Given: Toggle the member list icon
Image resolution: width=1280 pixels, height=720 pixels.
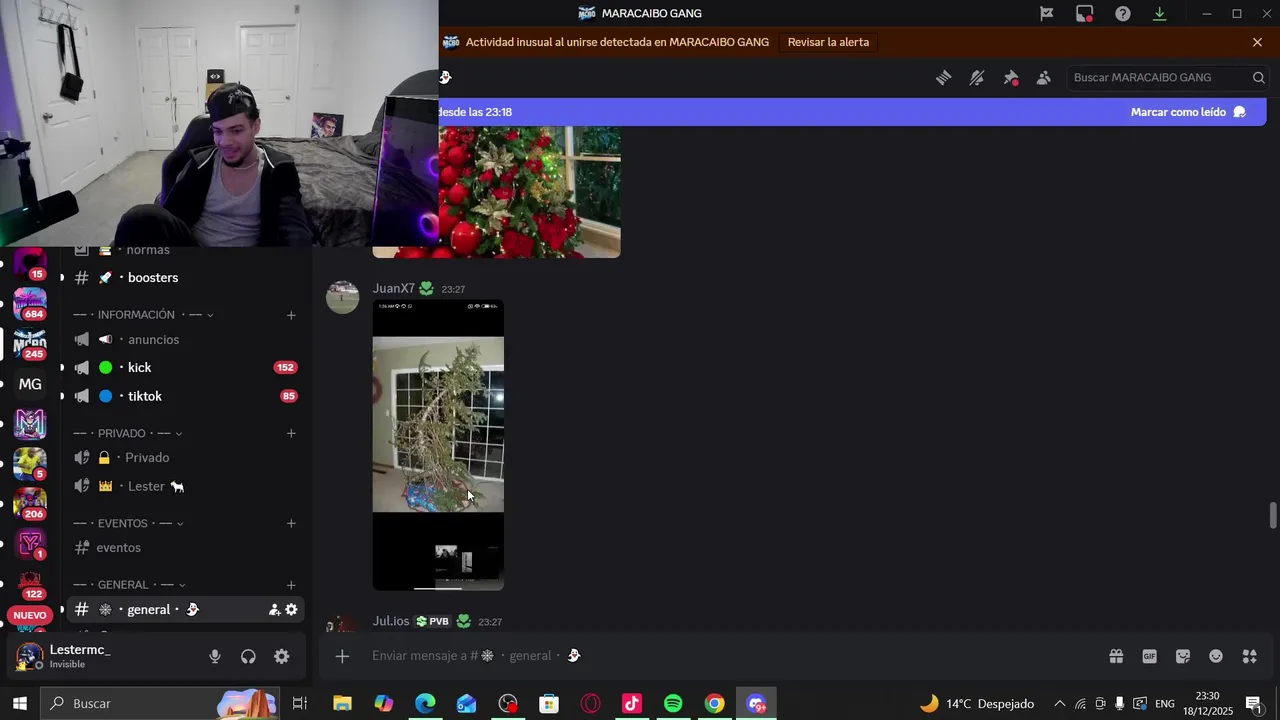Looking at the screenshot, I should click(x=1044, y=78).
